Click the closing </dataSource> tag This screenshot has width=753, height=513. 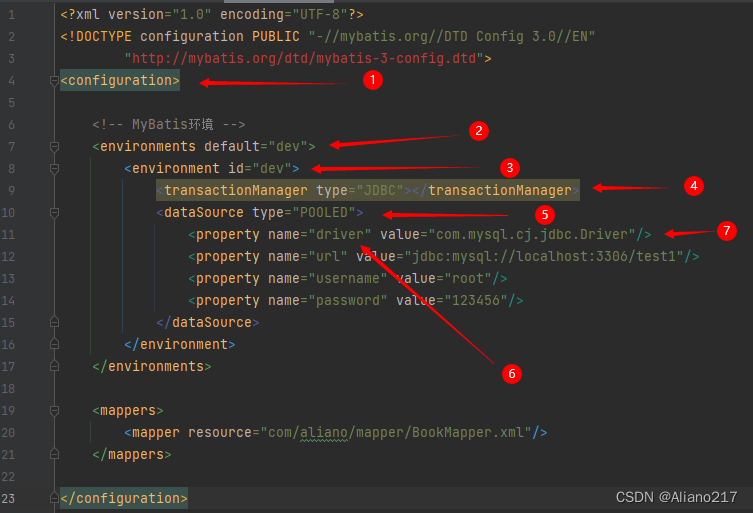208,322
